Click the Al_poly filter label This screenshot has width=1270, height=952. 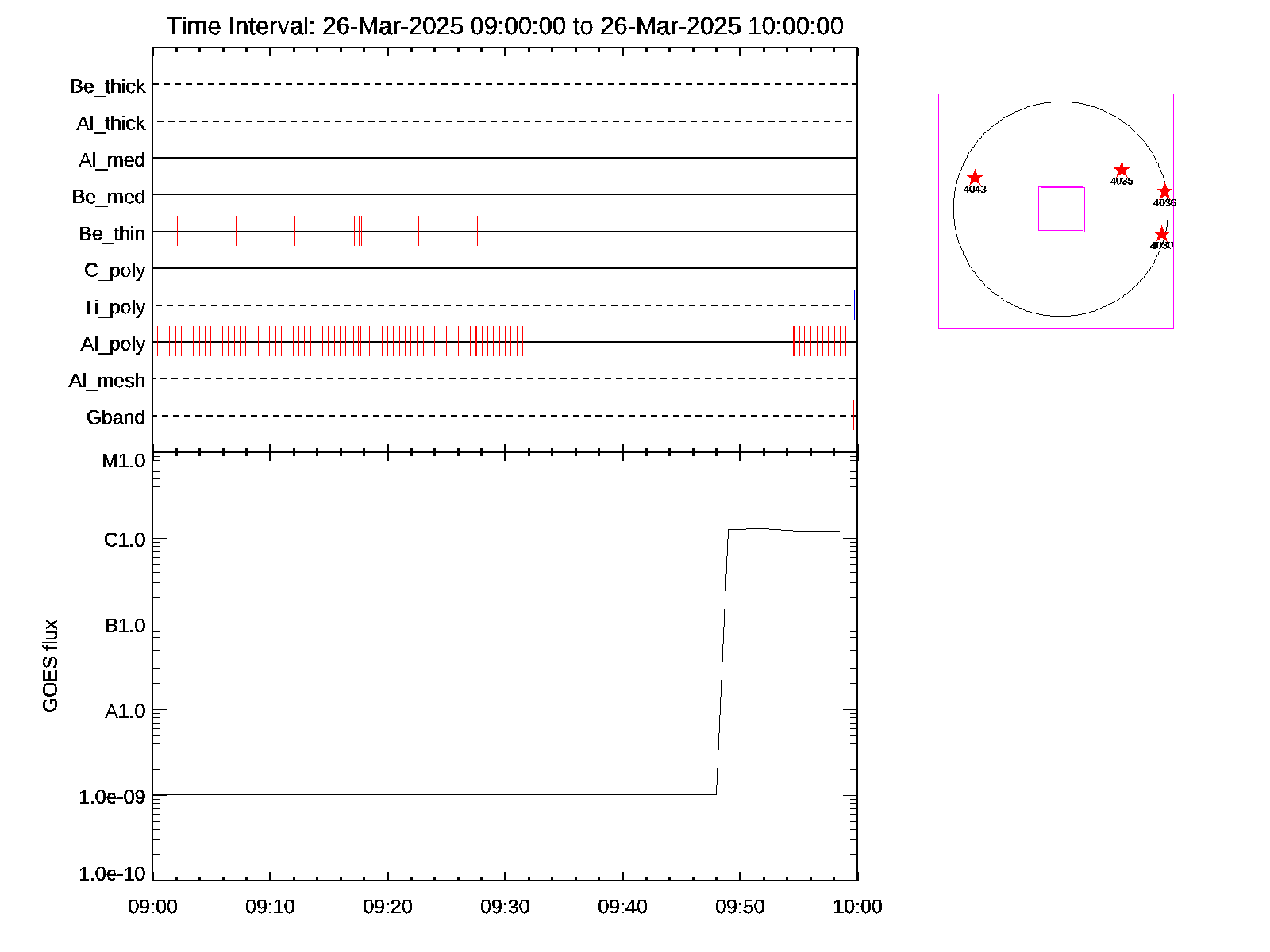(x=113, y=344)
